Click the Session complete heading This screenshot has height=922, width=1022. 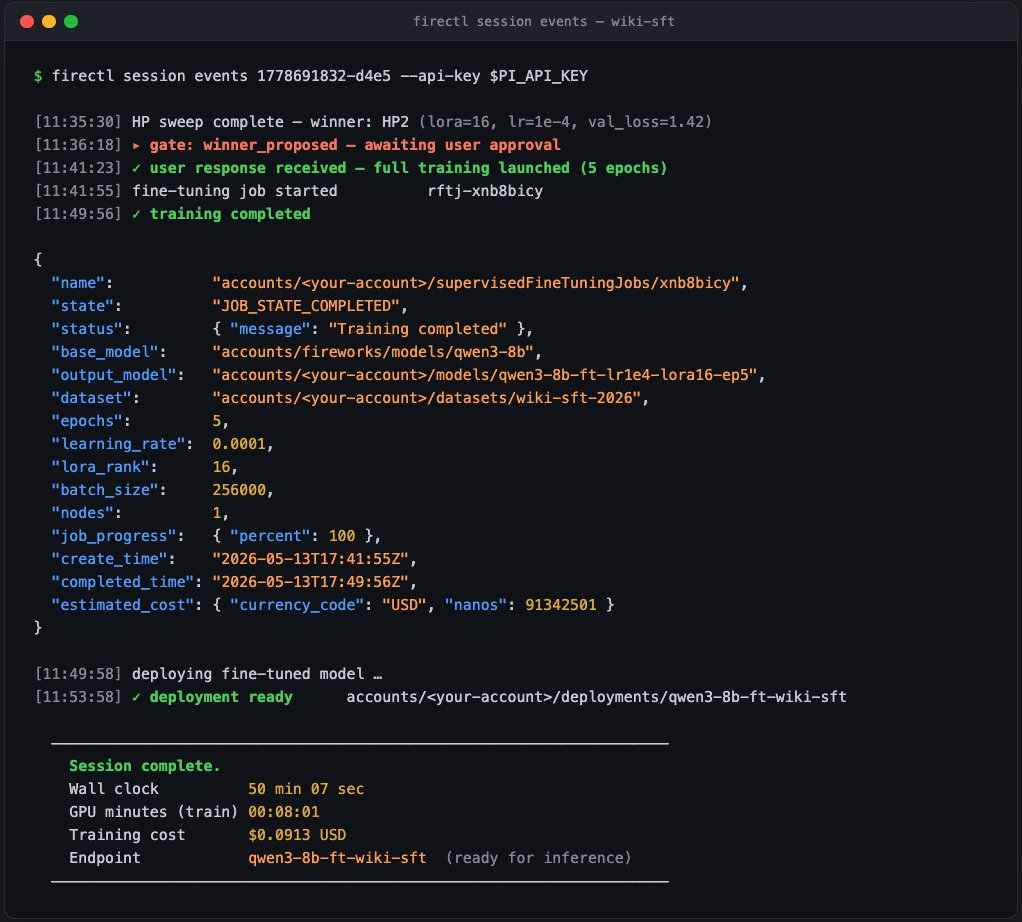[145, 766]
